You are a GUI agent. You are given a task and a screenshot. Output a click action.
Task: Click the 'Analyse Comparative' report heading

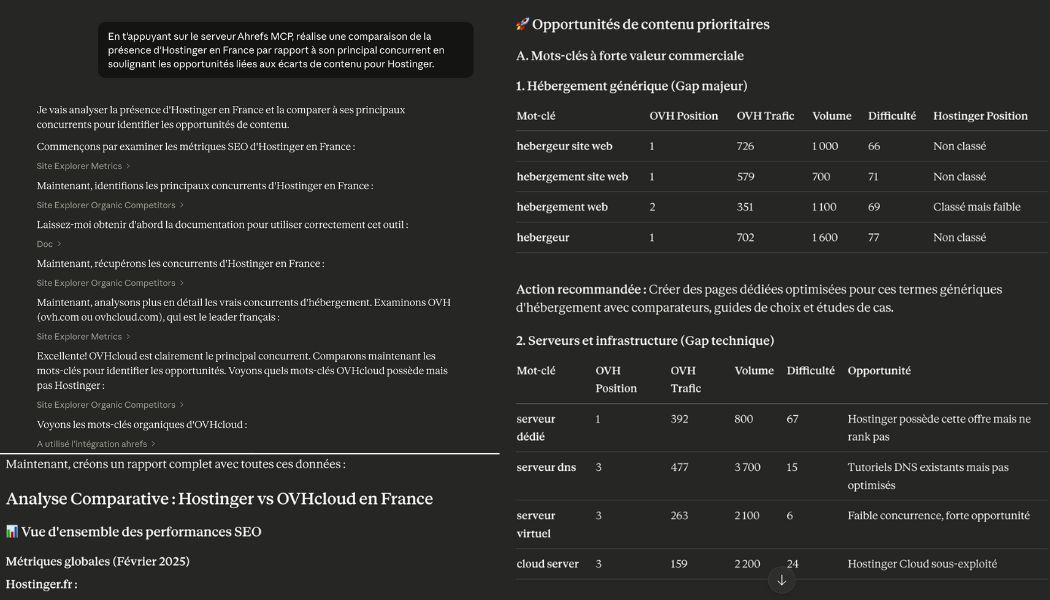[218, 498]
